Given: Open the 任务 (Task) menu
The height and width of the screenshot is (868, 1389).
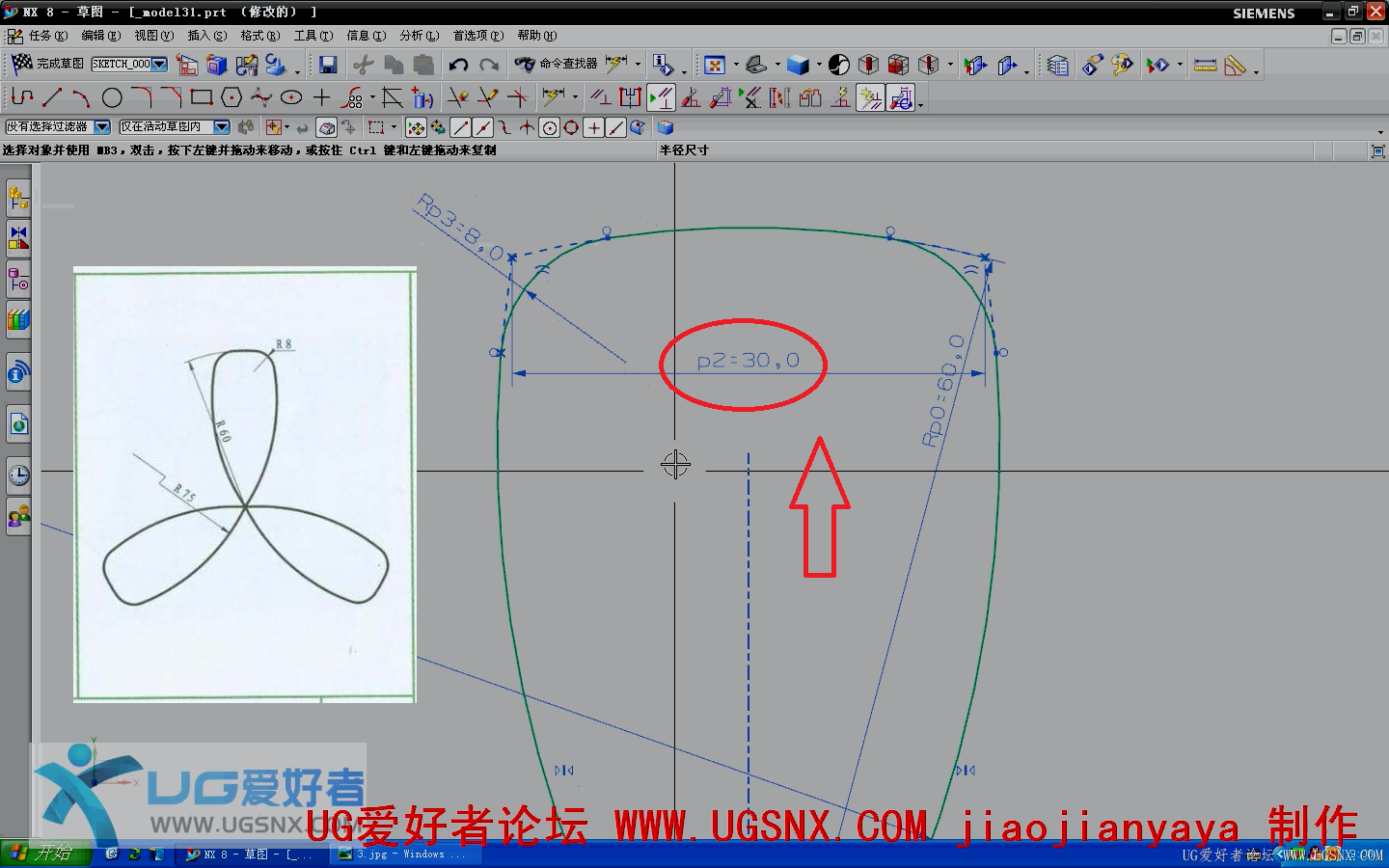Looking at the screenshot, I should [47, 36].
